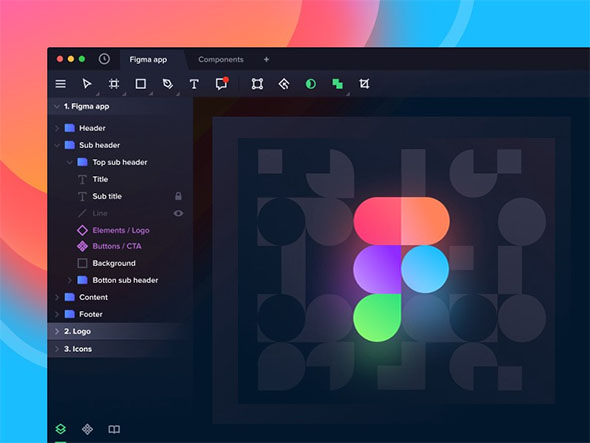Click the red-orange top of Figma logo

[x=401, y=221]
